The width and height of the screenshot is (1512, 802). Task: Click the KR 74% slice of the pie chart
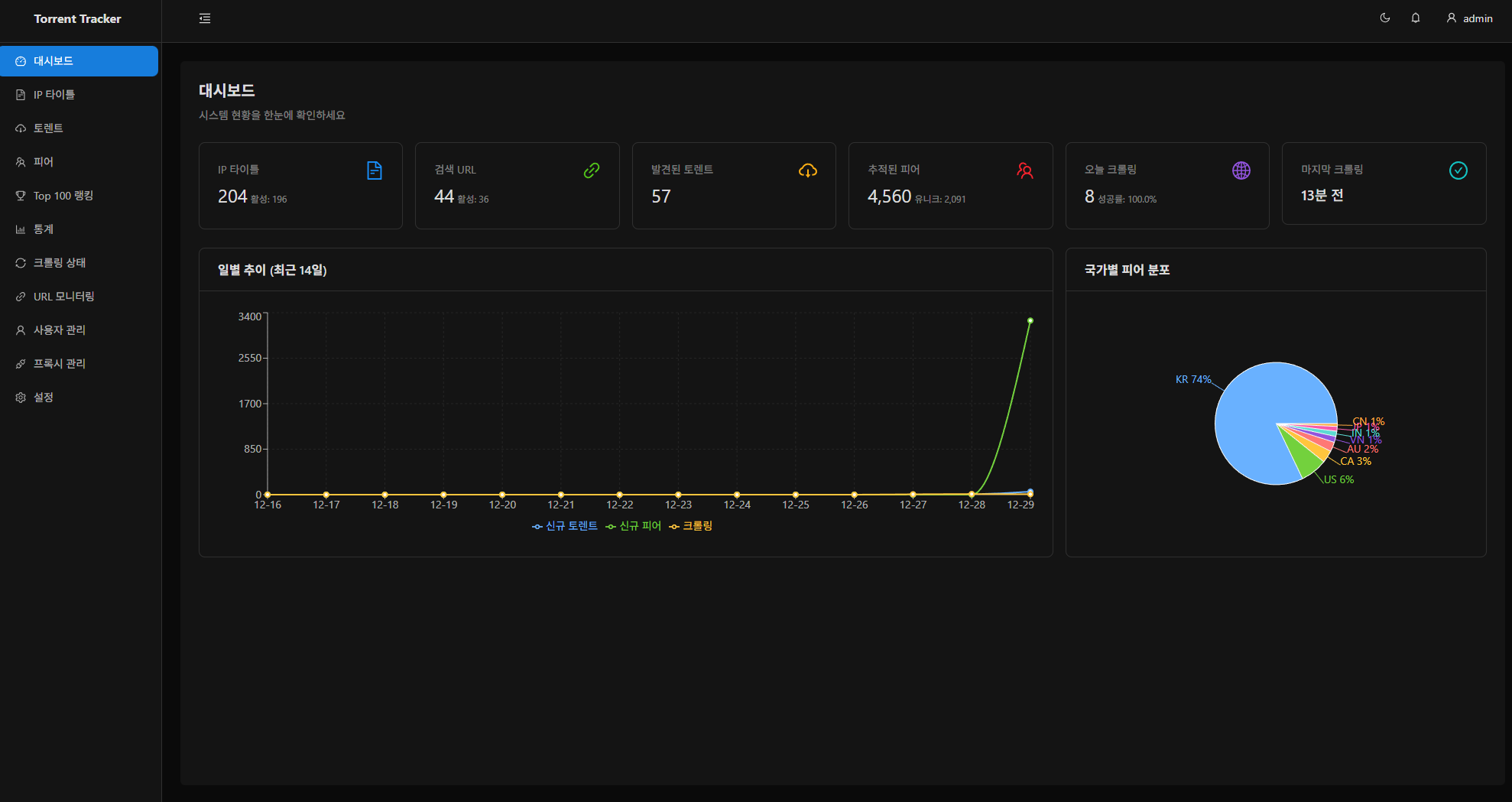coord(1254,413)
